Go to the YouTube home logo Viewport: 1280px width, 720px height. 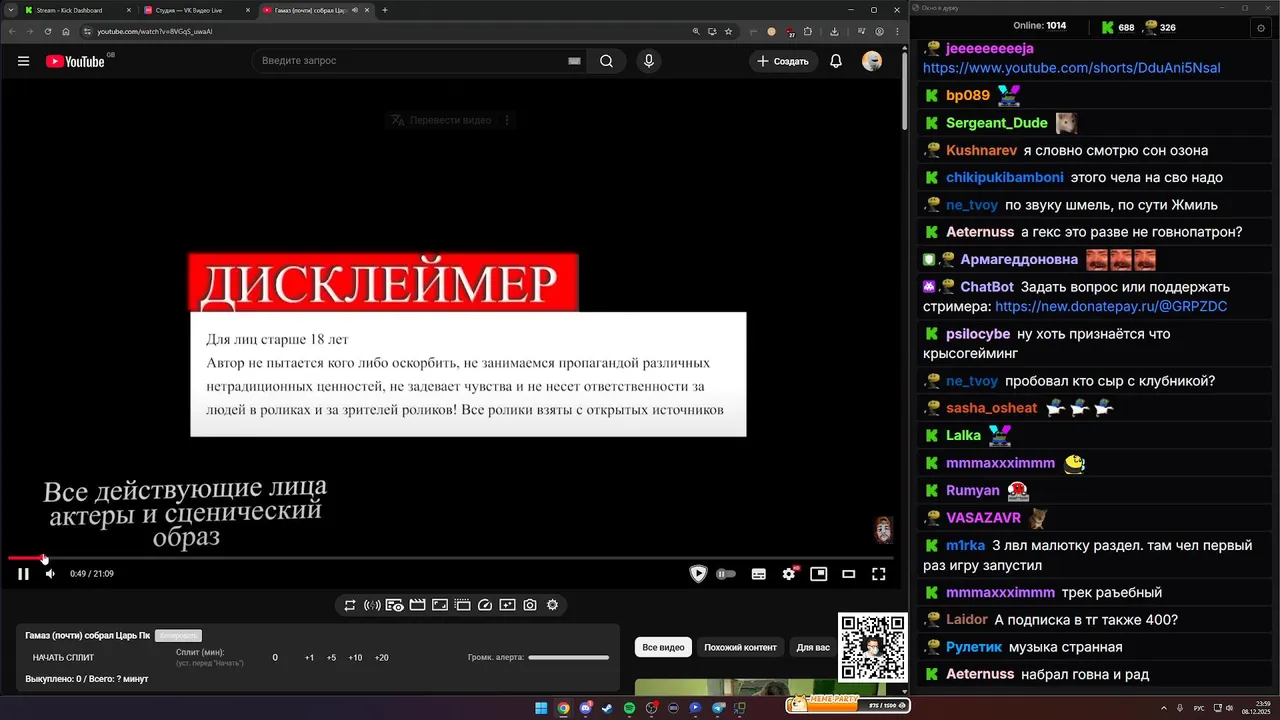pos(75,61)
